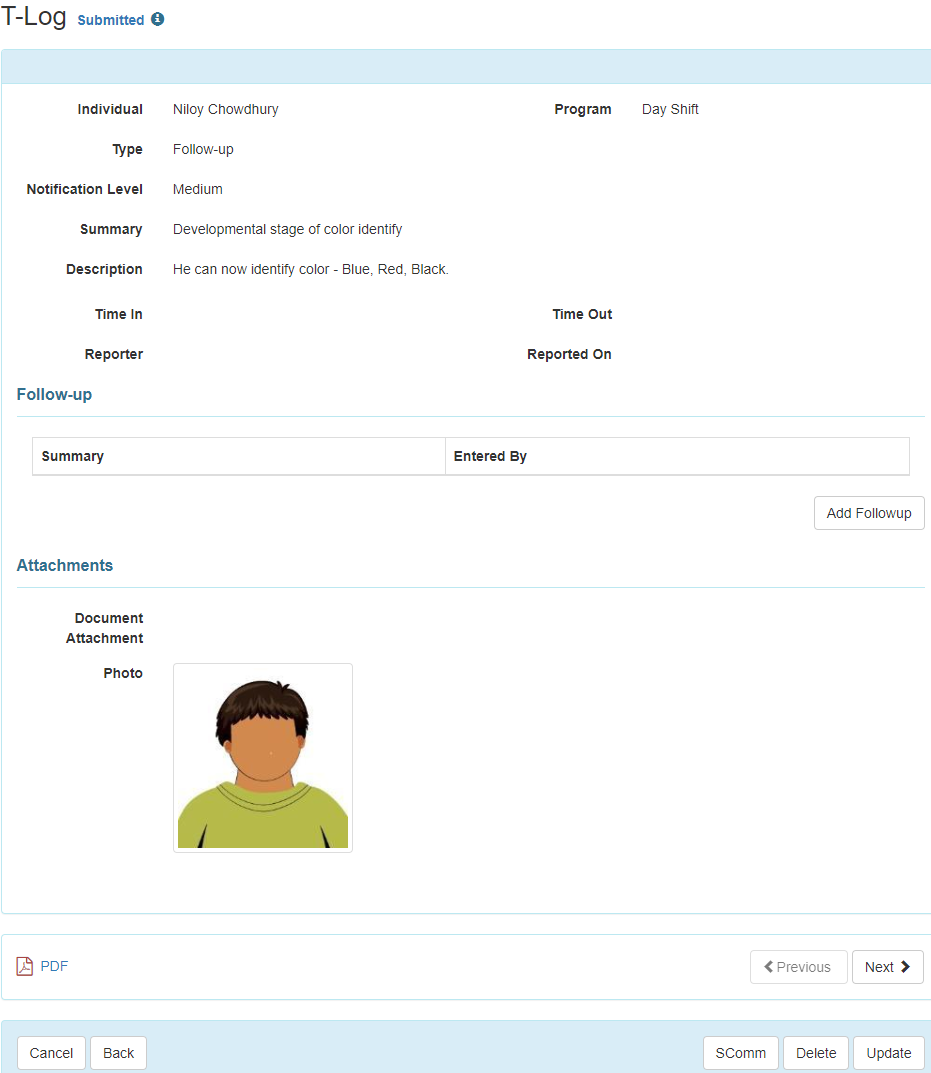
Task: Click the Description field label
Action: pyautogui.click(x=104, y=270)
